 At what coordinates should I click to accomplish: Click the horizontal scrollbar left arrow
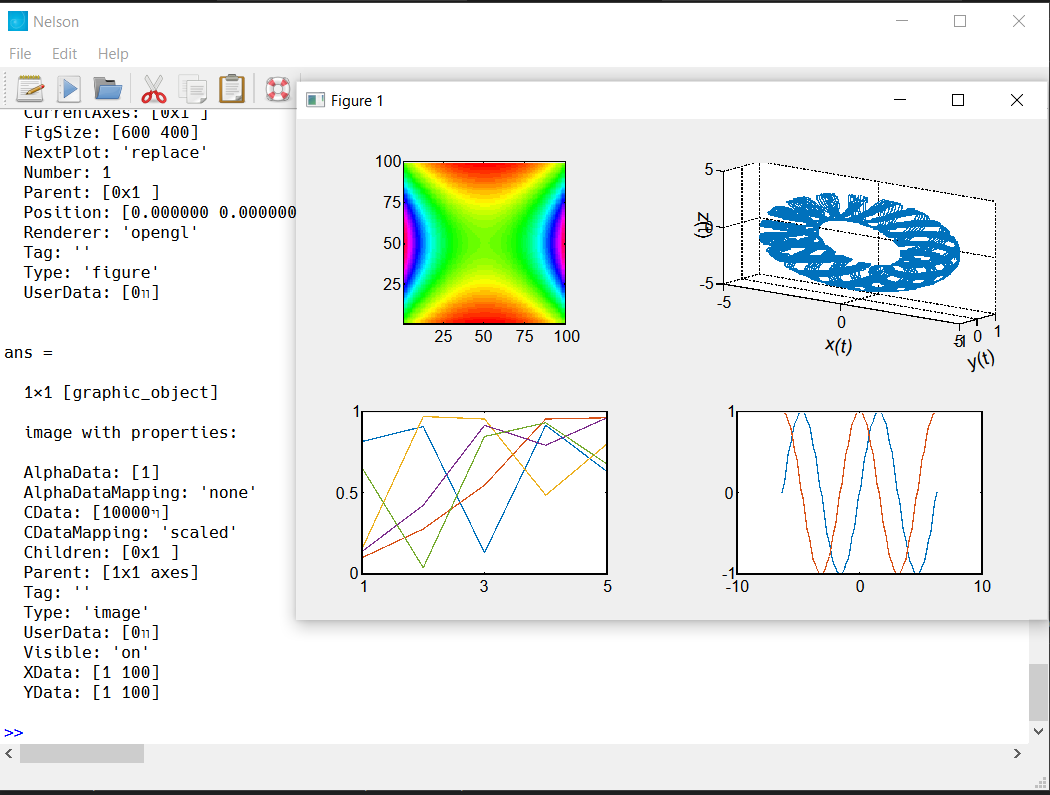[x=9, y=753]
